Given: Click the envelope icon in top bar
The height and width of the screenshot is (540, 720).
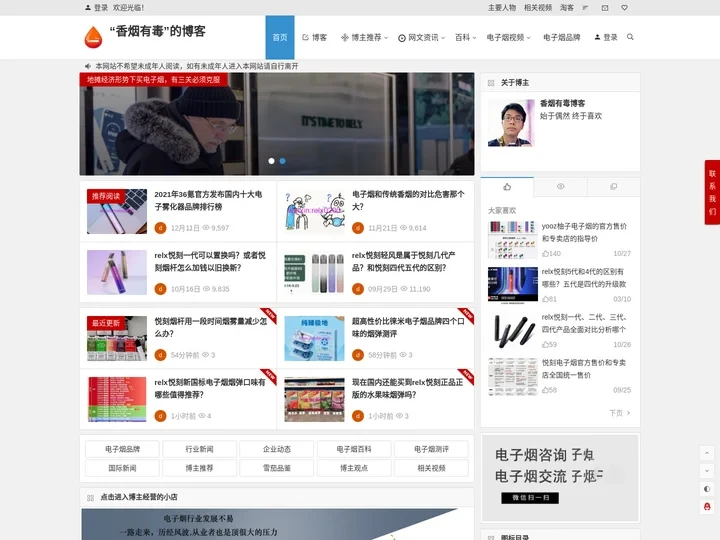Looking at the screenshot, I should 605,8.
